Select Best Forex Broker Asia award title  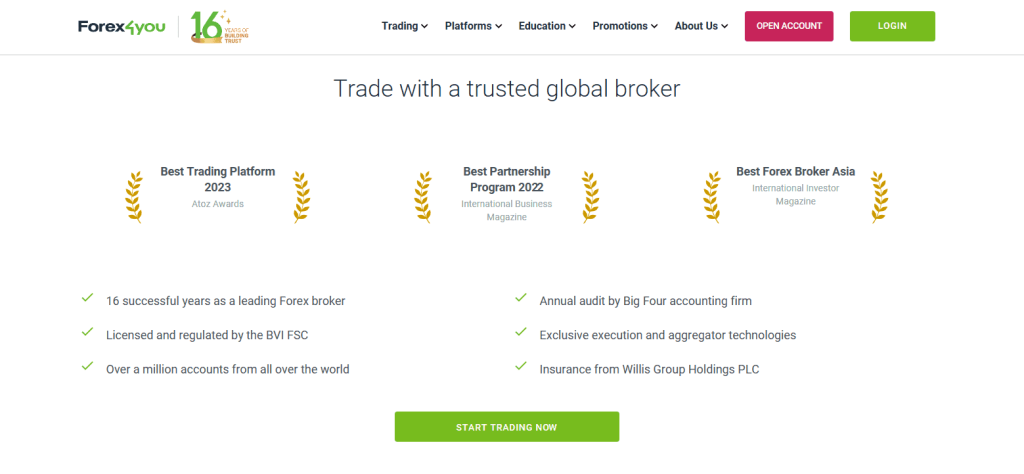tap(795, 172)
